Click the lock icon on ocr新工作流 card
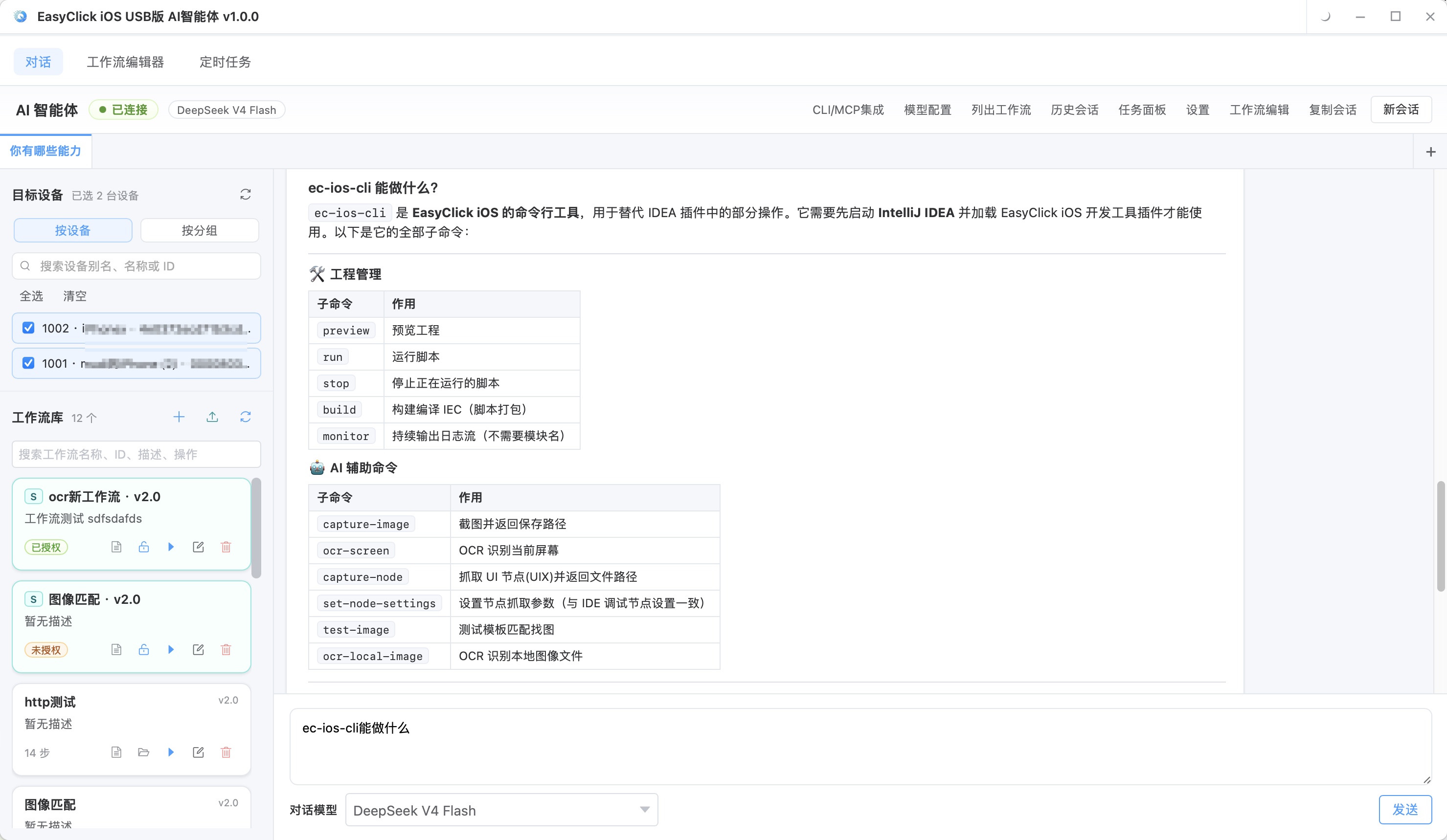The height and width of the screenshot is (840, 1447). 143,547
